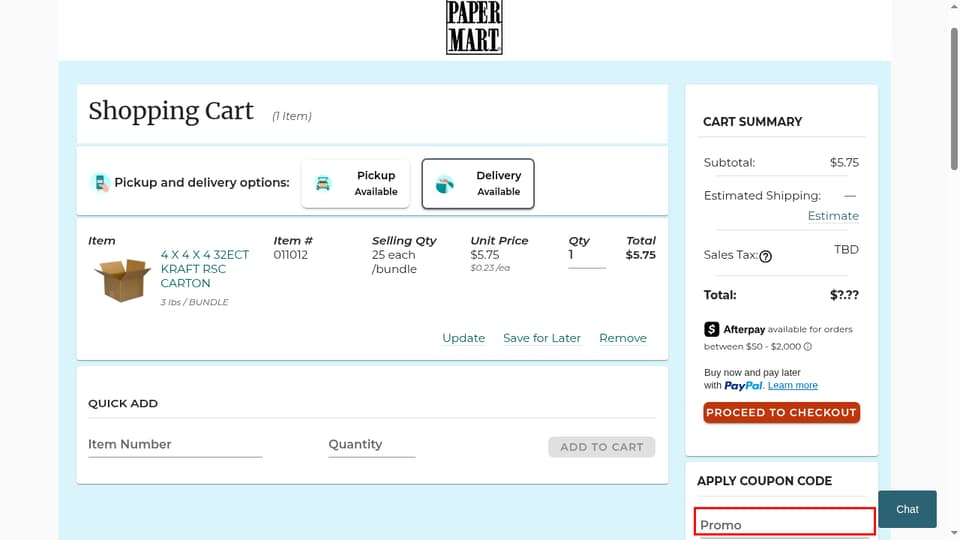Click the Sales Tax 'TBD' value
The image size is (960, 540).
[846, 249]
